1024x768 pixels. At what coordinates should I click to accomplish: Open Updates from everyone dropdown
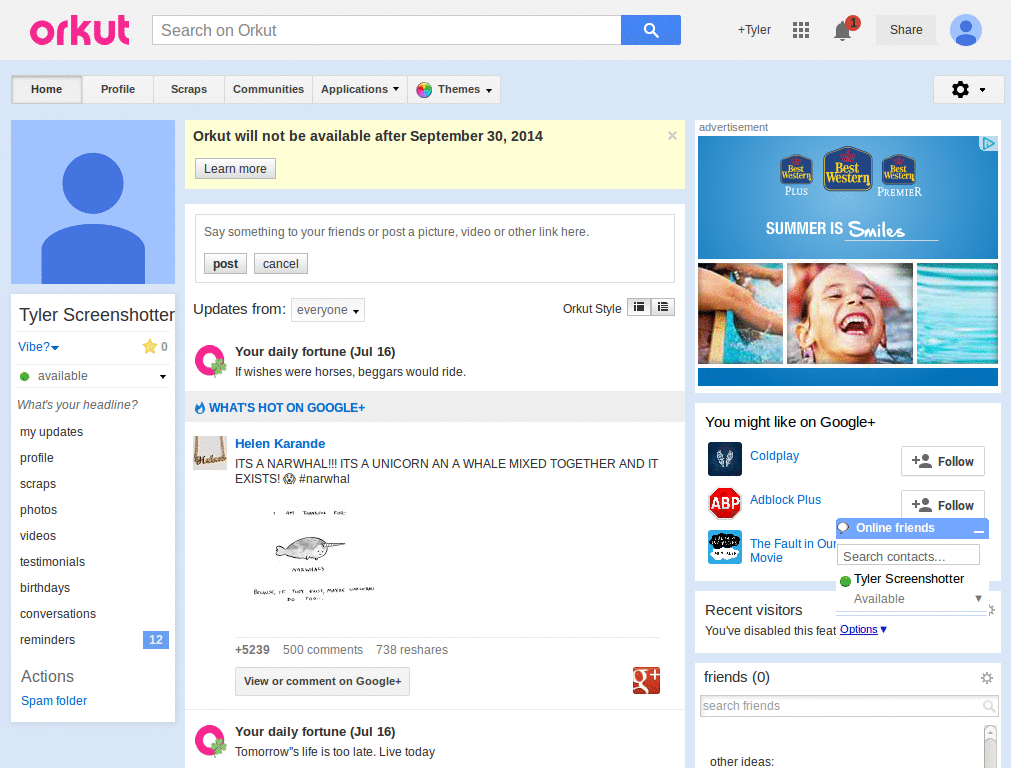pyautogui.click(x=328, y=310)
